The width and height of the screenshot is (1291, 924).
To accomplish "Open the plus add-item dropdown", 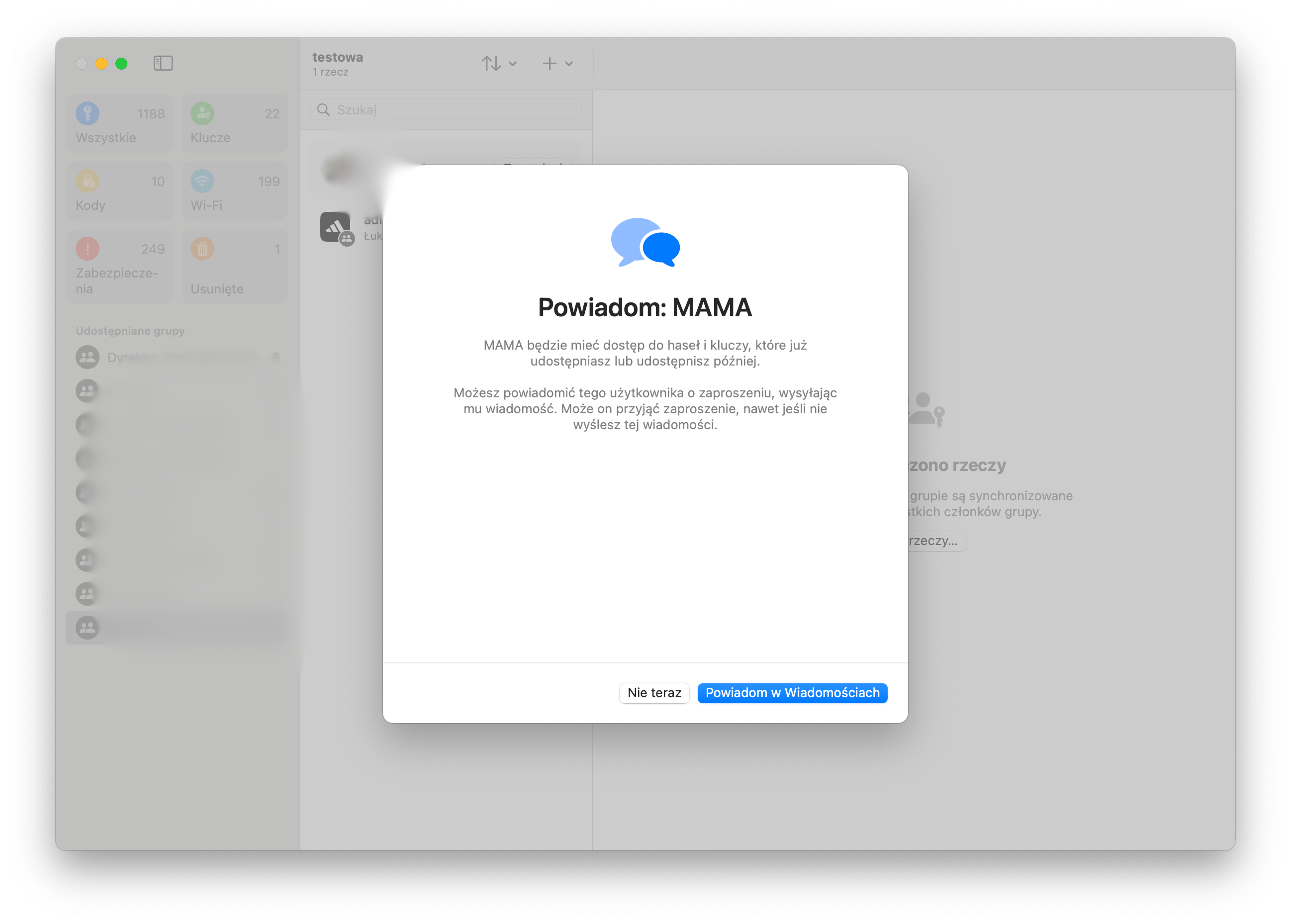I will 557,63.
